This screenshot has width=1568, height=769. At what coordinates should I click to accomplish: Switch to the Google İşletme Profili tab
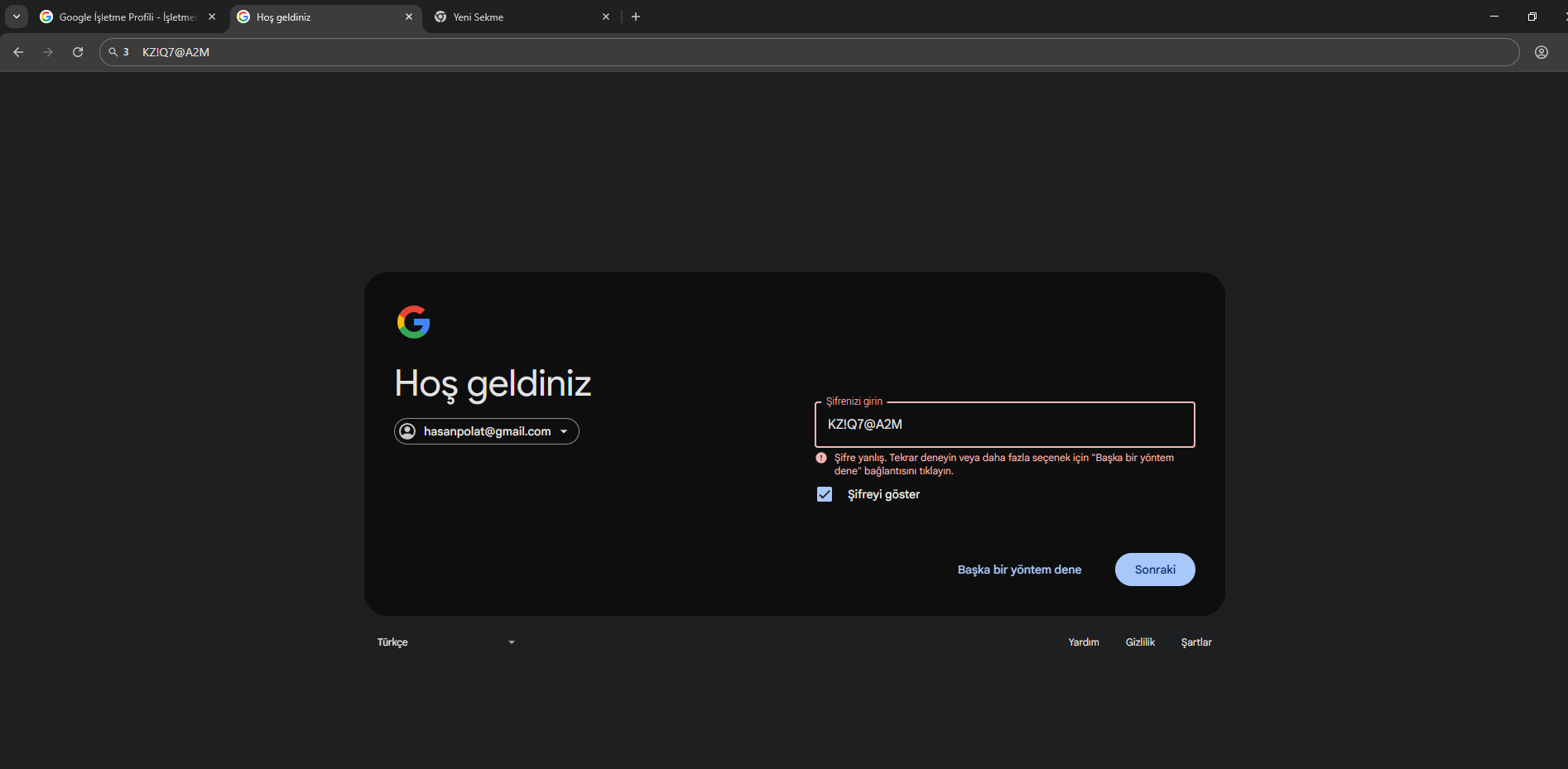pyautogui.click(x=128, y=17)
